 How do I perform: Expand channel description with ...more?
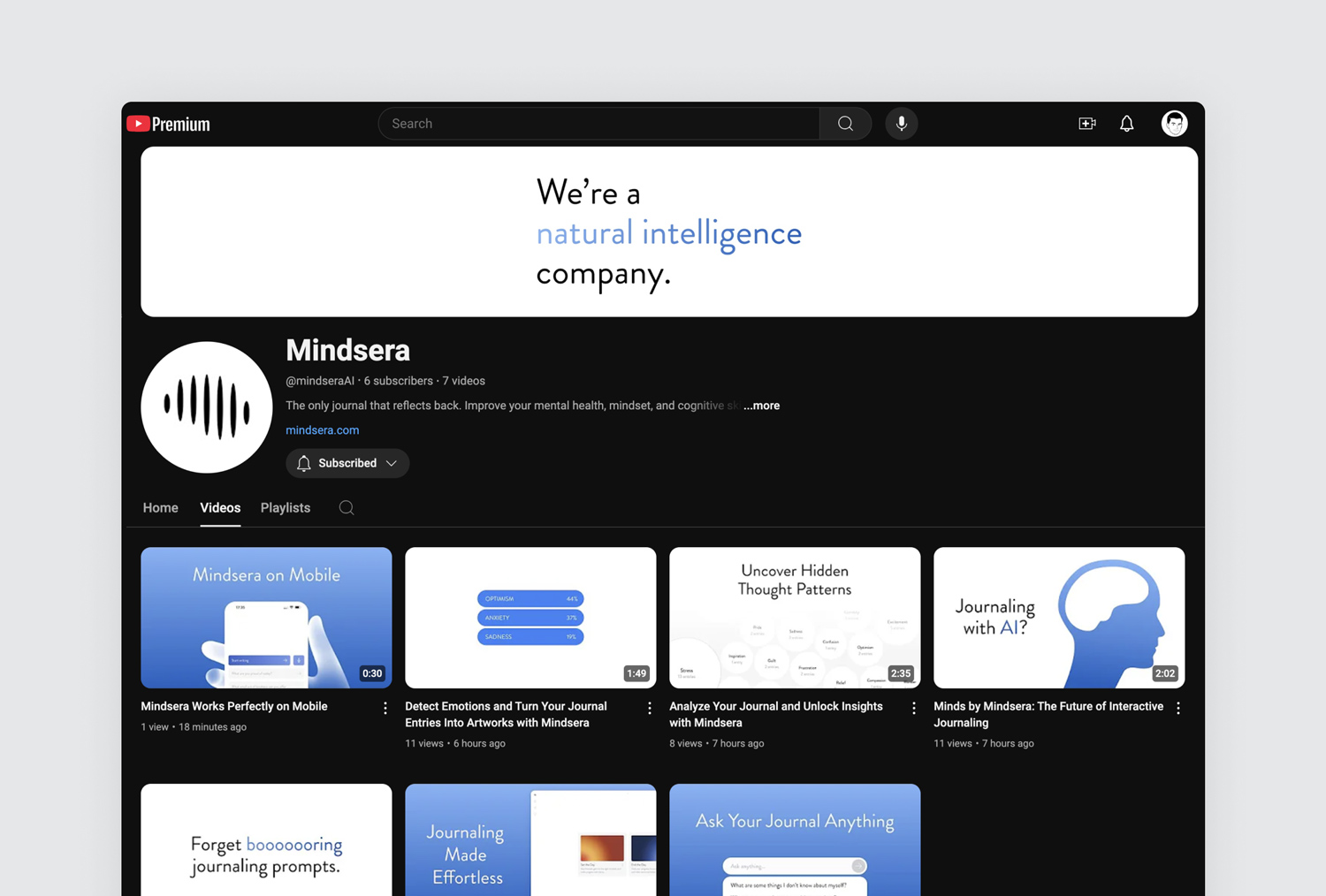pos(761,406)
